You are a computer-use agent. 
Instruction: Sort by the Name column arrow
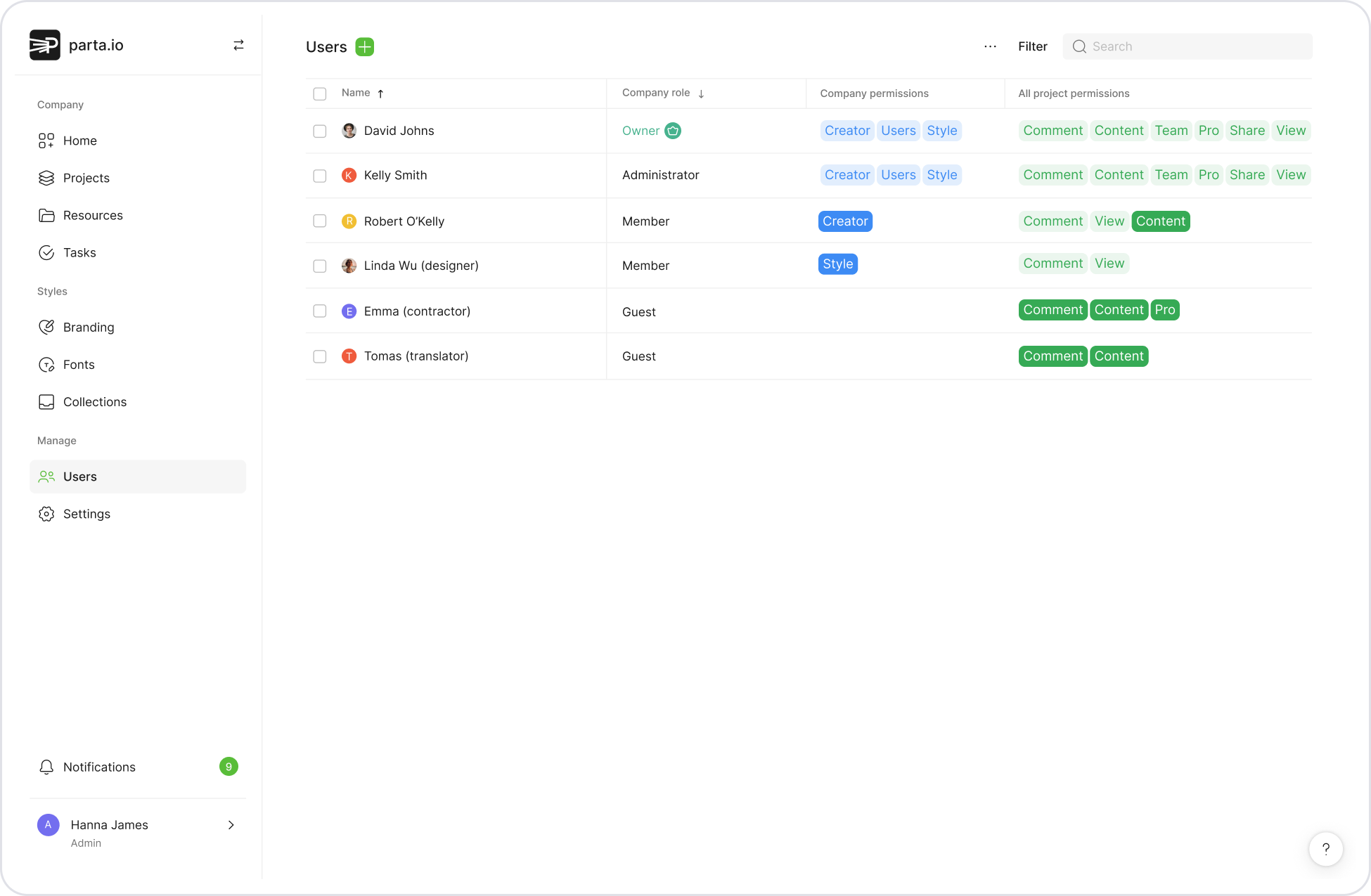[380, 93]
